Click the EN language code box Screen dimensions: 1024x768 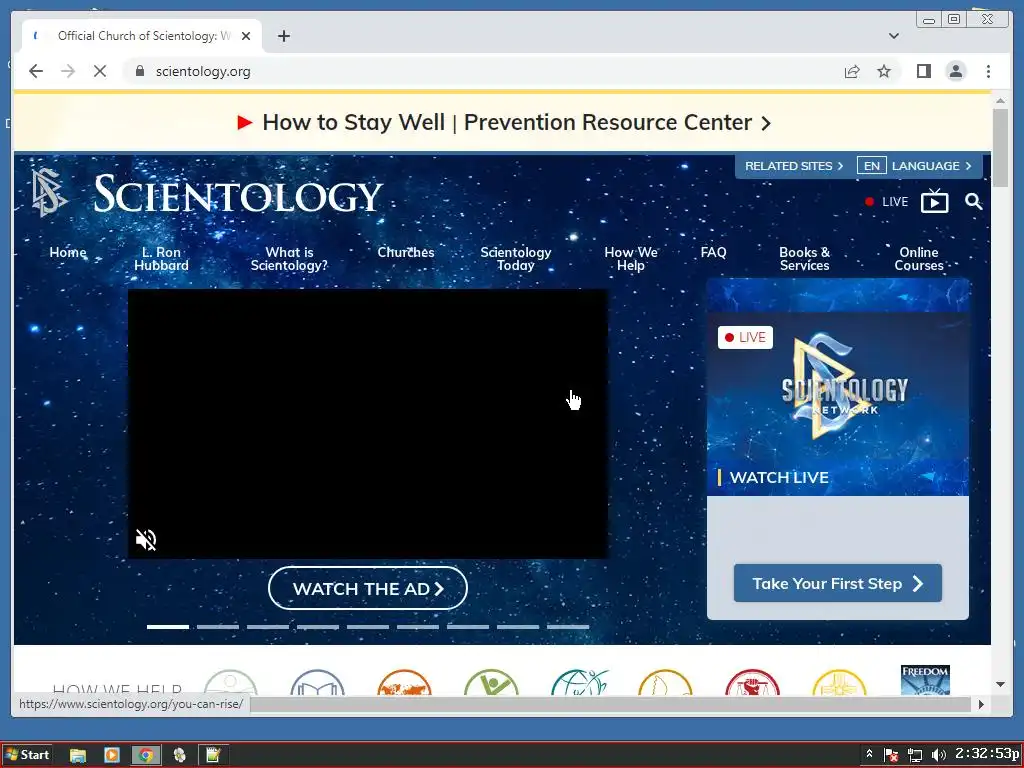872,166
